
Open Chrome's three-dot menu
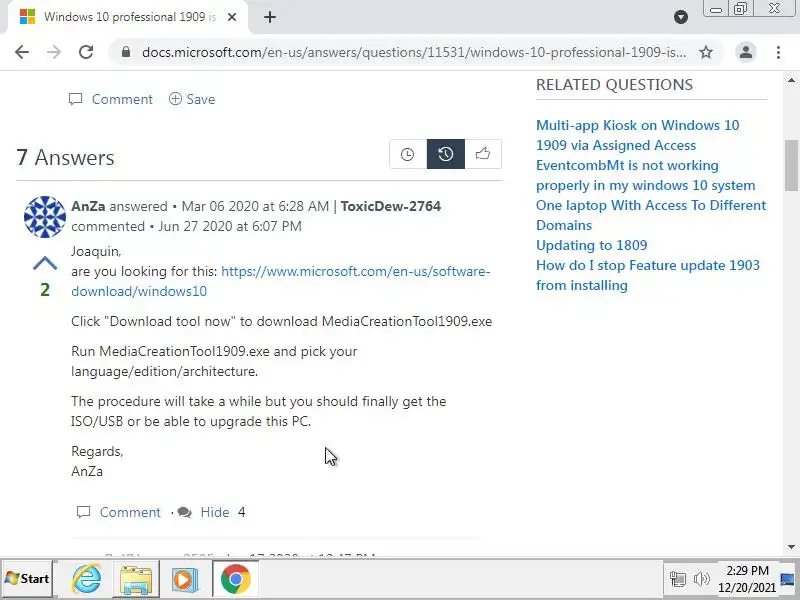(x=778, y=52)
